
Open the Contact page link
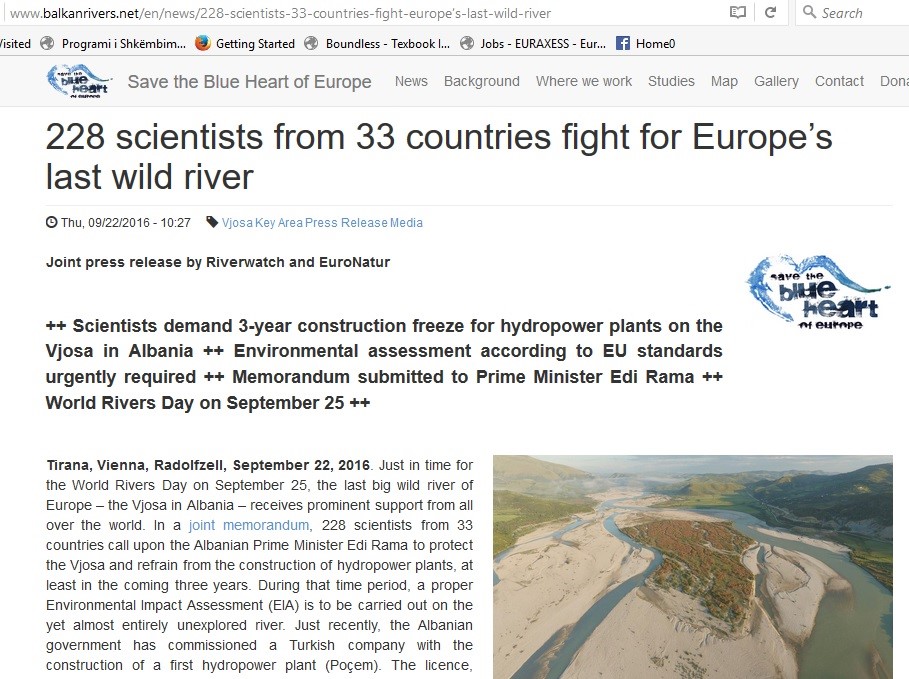[x=839, y=81]
